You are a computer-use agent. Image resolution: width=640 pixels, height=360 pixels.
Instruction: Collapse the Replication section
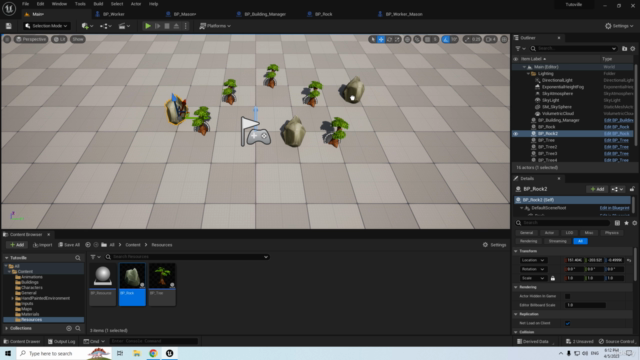coord(516,314)
